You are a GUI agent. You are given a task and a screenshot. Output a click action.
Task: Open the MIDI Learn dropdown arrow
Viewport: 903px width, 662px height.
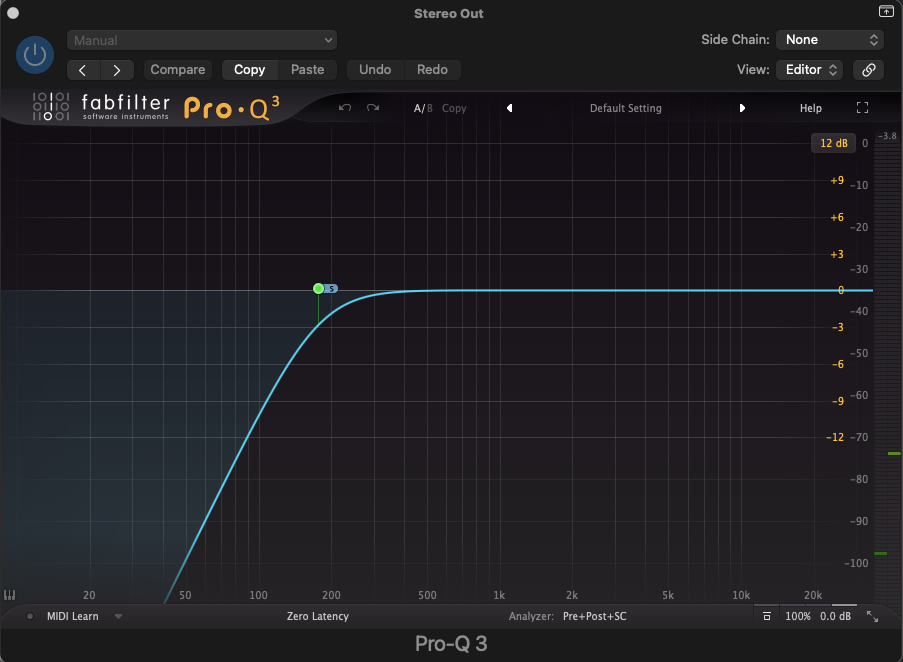pos(118,617)
